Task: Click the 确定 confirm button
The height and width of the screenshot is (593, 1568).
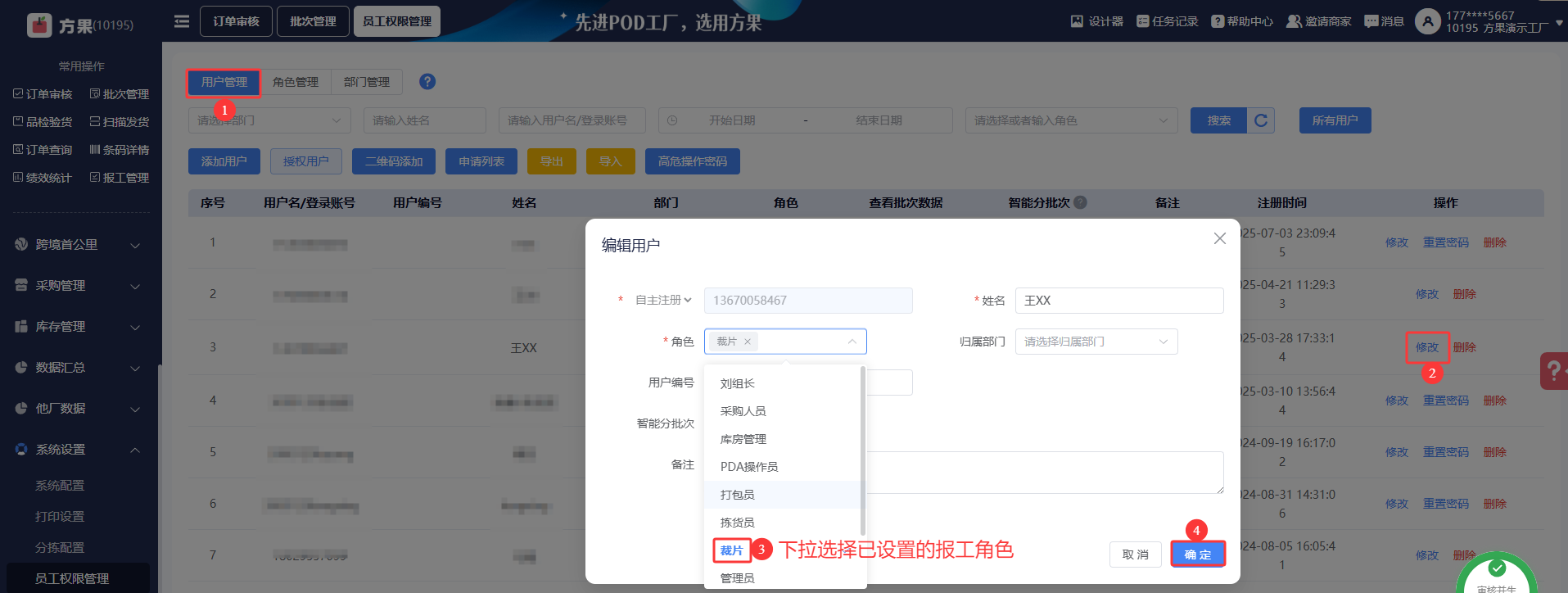Action: (x=1197, y=555)
